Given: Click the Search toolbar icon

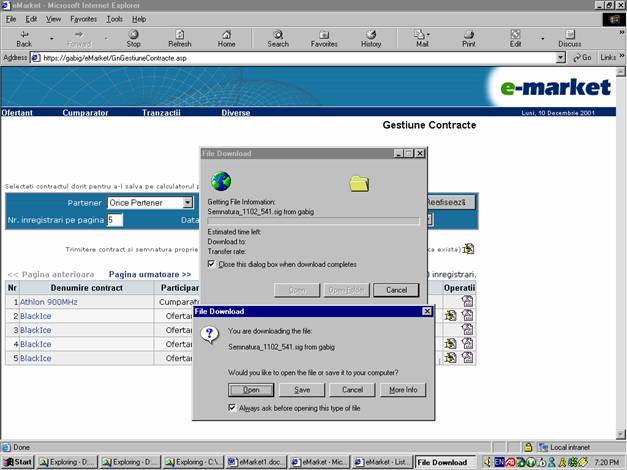Looking at the screenshot, I should 278,38.
